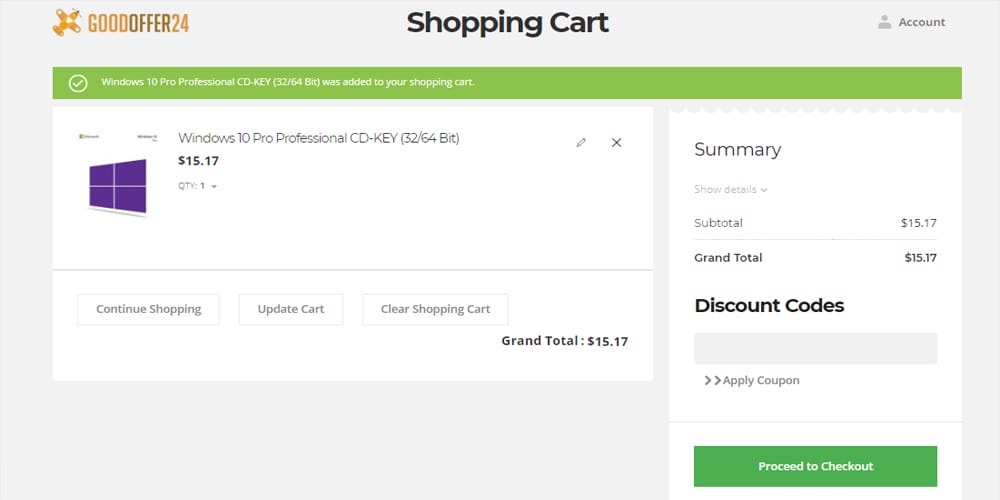This screenshot has height=500, width=1000.
Task: Click Clear Shopping Cart button
Action: click(435, 309)
